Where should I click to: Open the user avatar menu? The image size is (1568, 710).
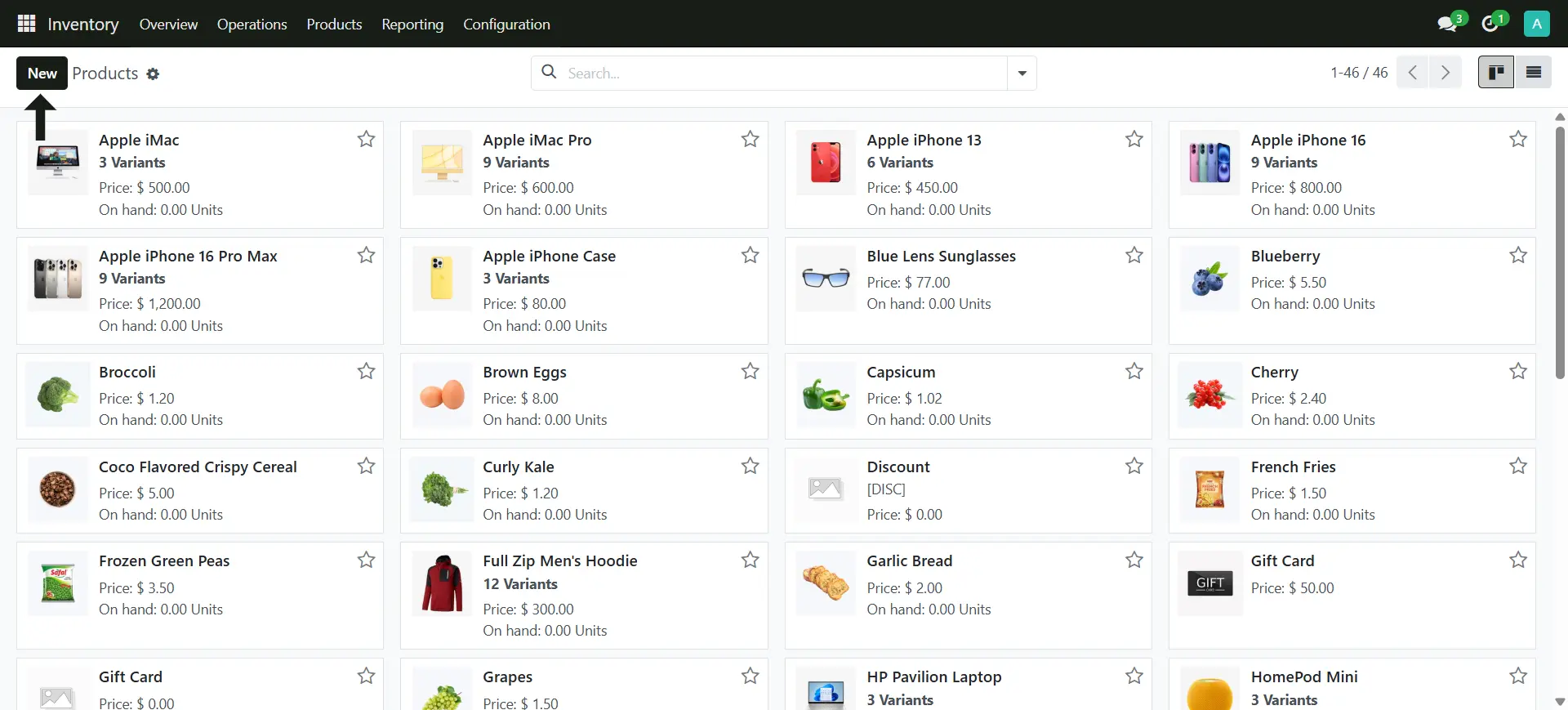[x=1536, y=24]
